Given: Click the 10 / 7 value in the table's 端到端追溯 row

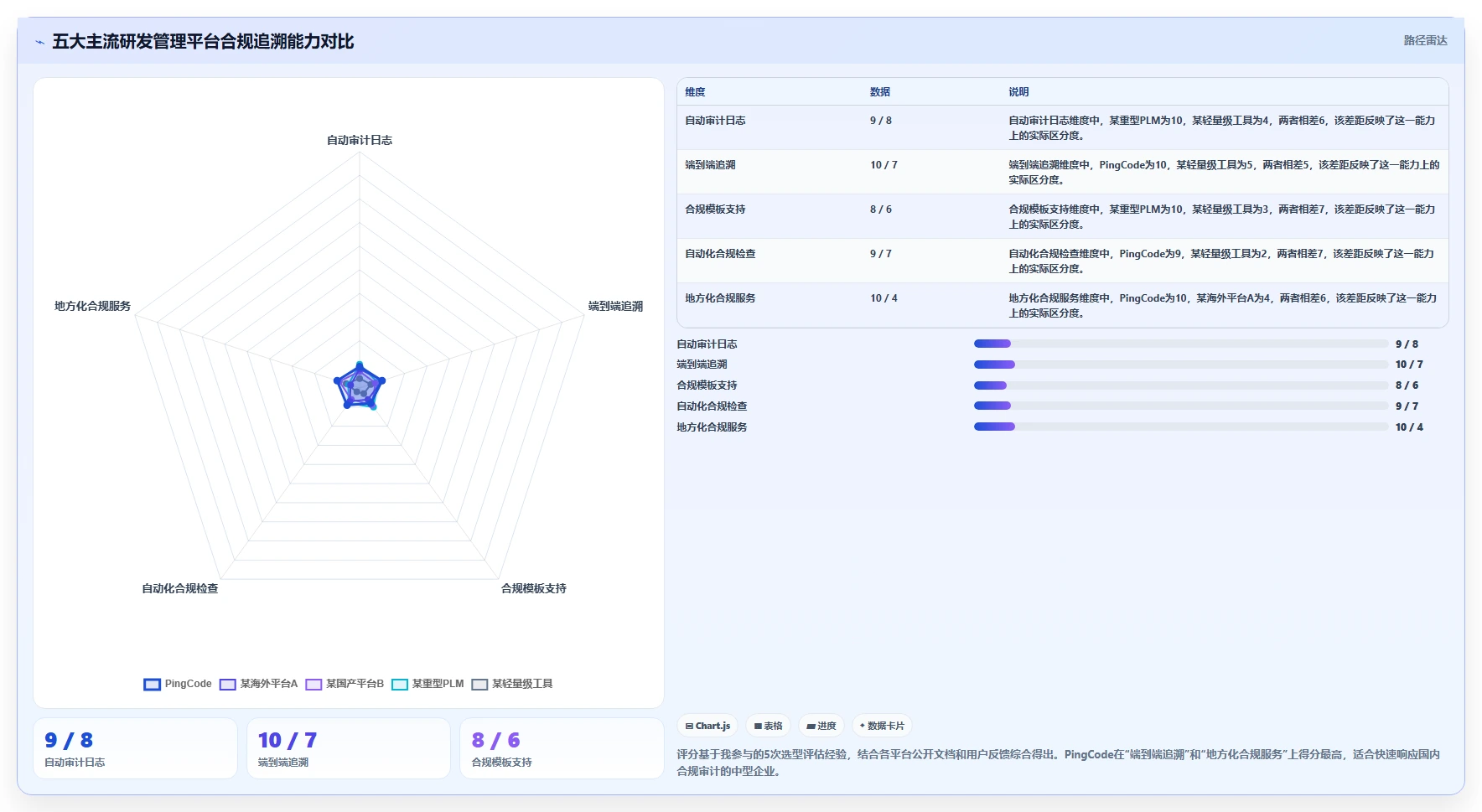Looking at the screenshot, I should point(883,165).
